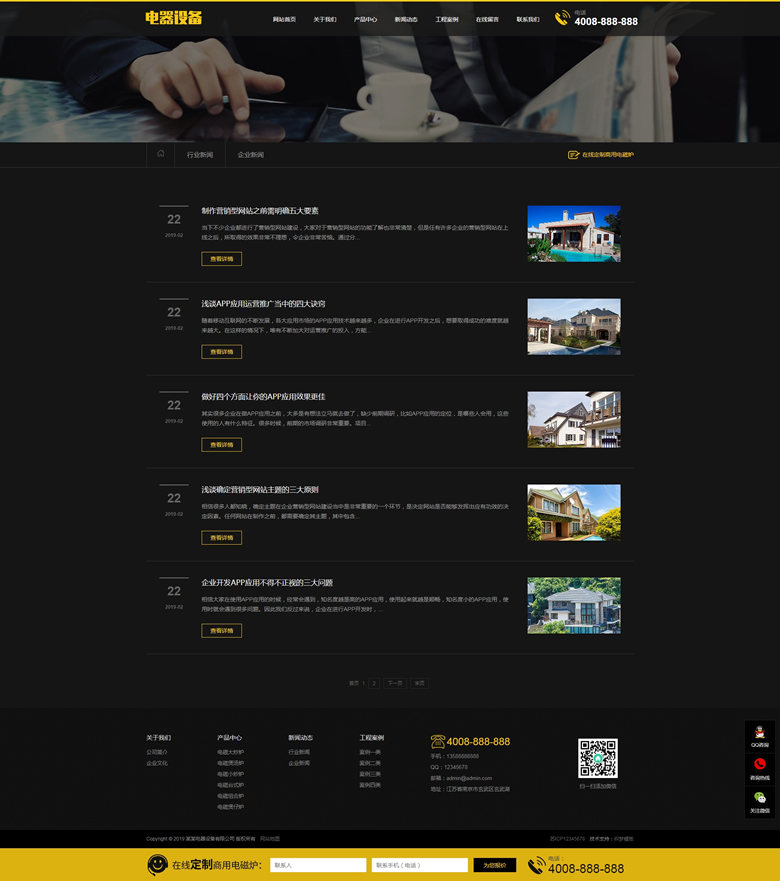Click the edit icon beside 在线定制商用电磁炉

tap(574, 155)
